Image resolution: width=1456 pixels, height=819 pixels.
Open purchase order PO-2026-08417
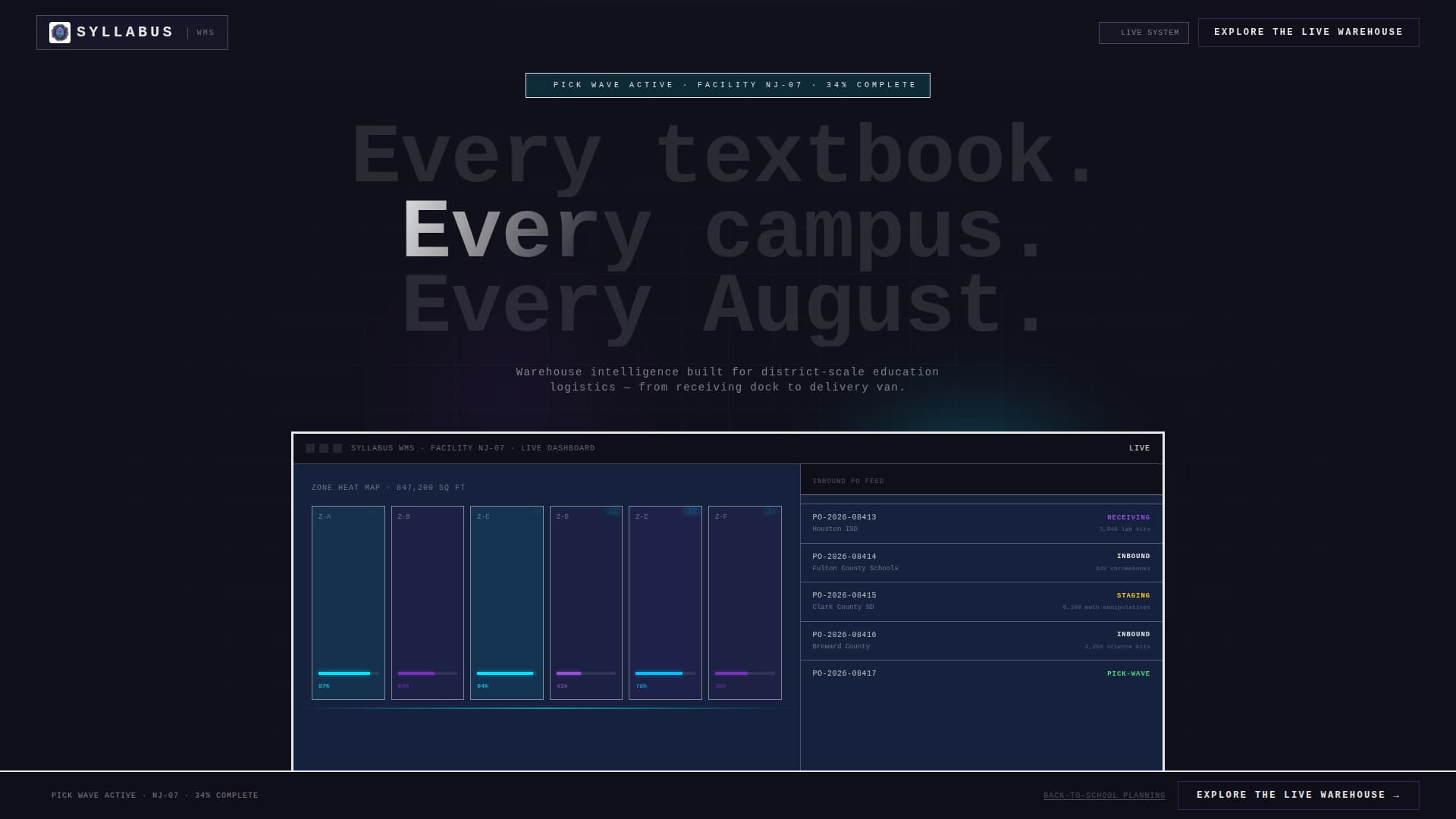coord(981,673)
